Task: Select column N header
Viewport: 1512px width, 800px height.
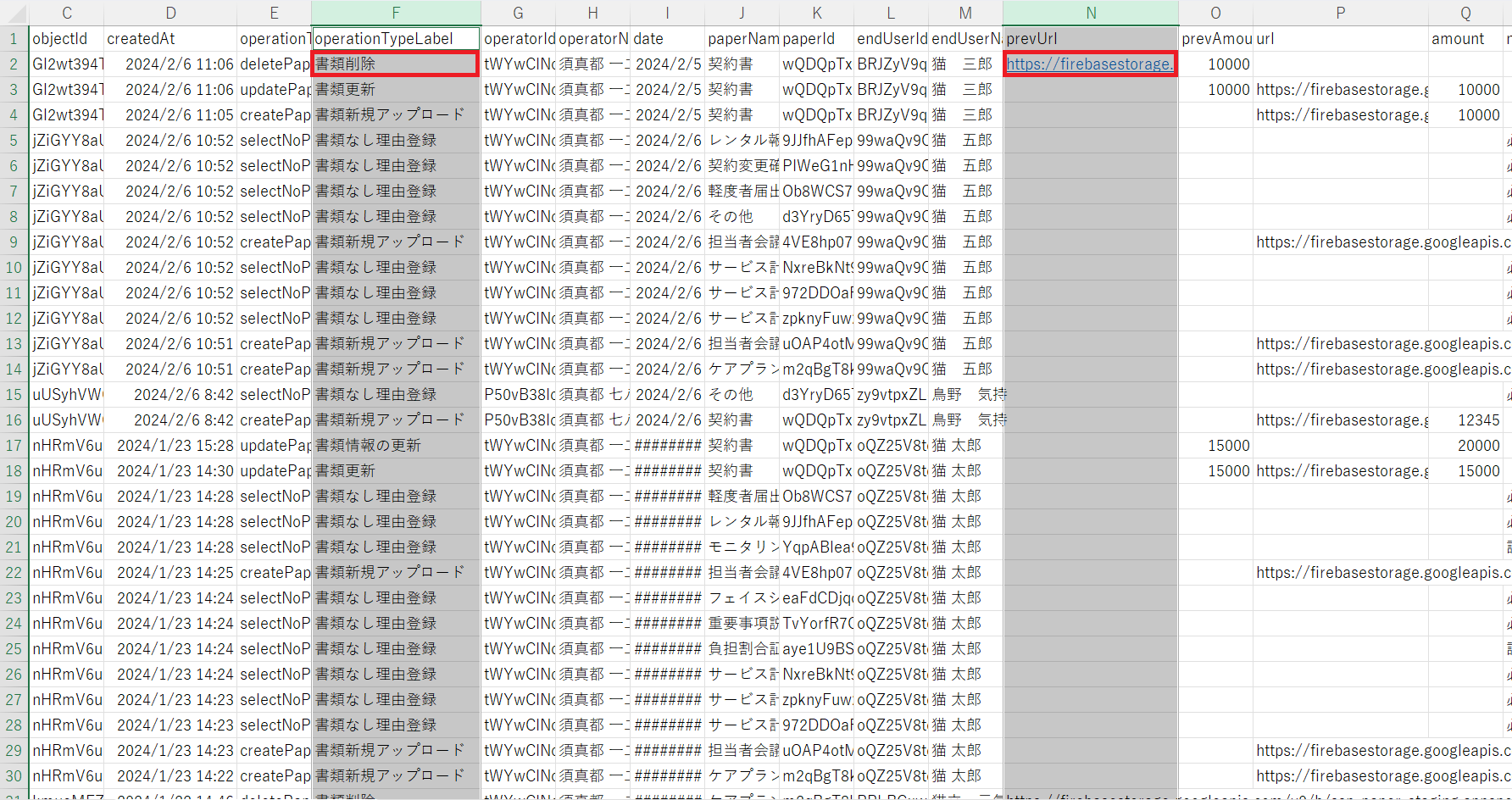Action: pyautogui.click(x=1091, y=13)
